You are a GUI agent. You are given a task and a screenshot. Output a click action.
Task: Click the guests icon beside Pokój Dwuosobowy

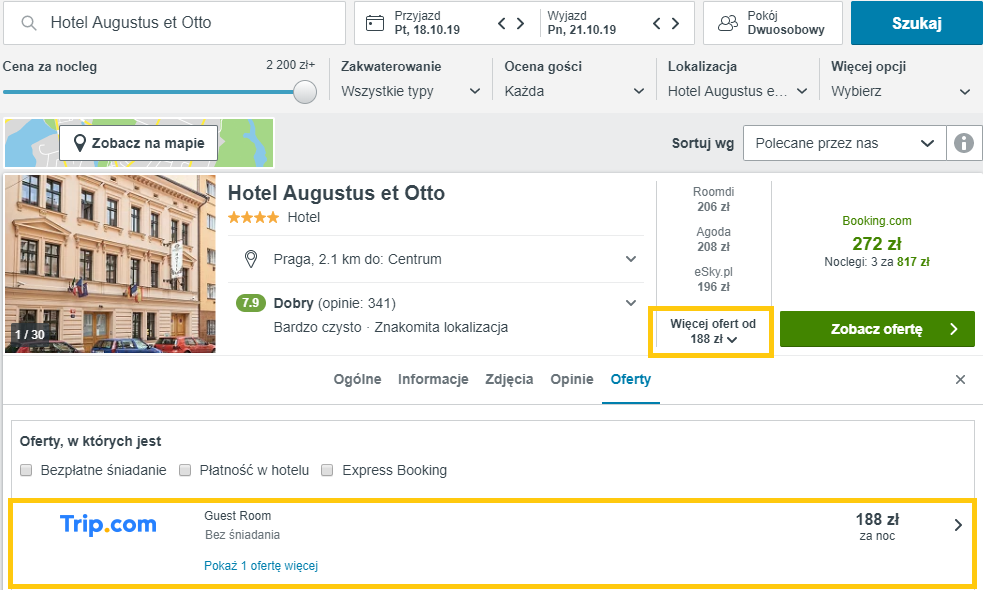pyautogui.click(x=728, y=22)
